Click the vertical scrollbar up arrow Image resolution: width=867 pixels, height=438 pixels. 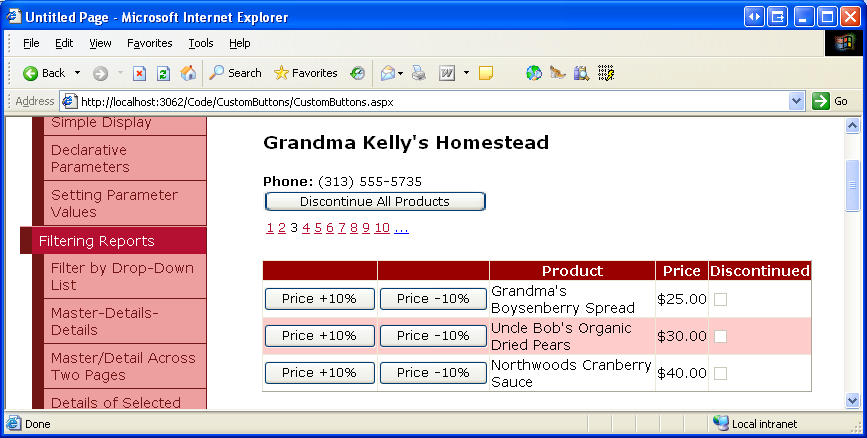tap(852, 126)
